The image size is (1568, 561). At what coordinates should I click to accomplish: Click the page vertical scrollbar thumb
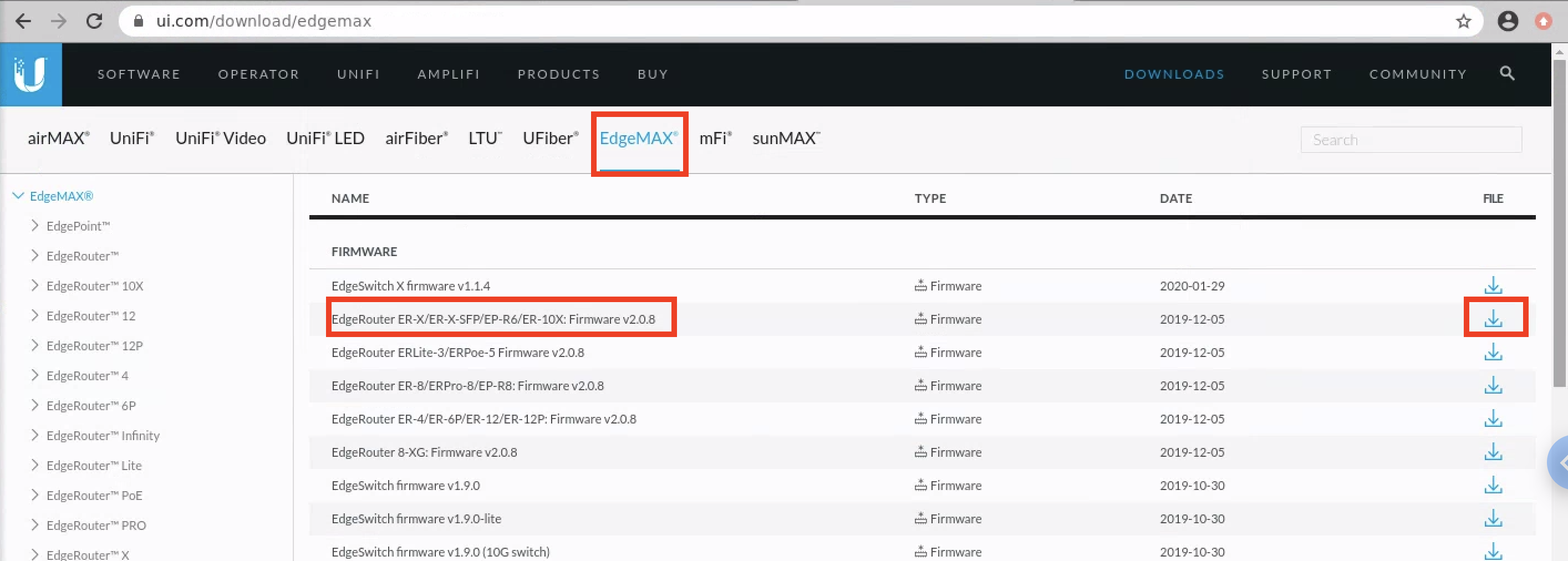pos(1559,222)
